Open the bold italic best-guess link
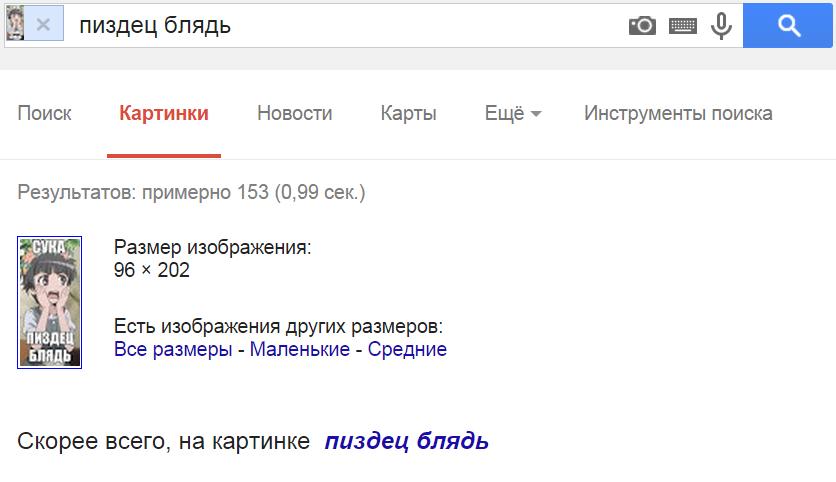Image resolution: width=836 pixels, height=482 pixels. 406,441
